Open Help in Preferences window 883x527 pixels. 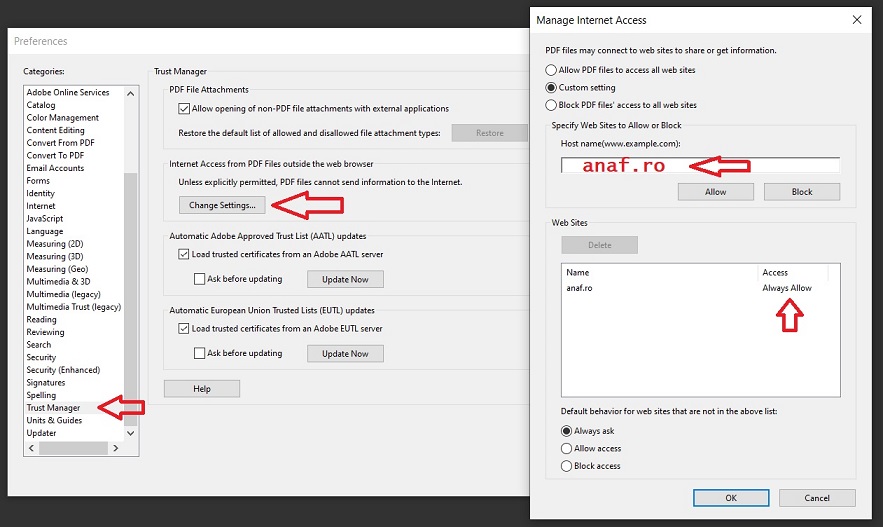click(202, 388)
